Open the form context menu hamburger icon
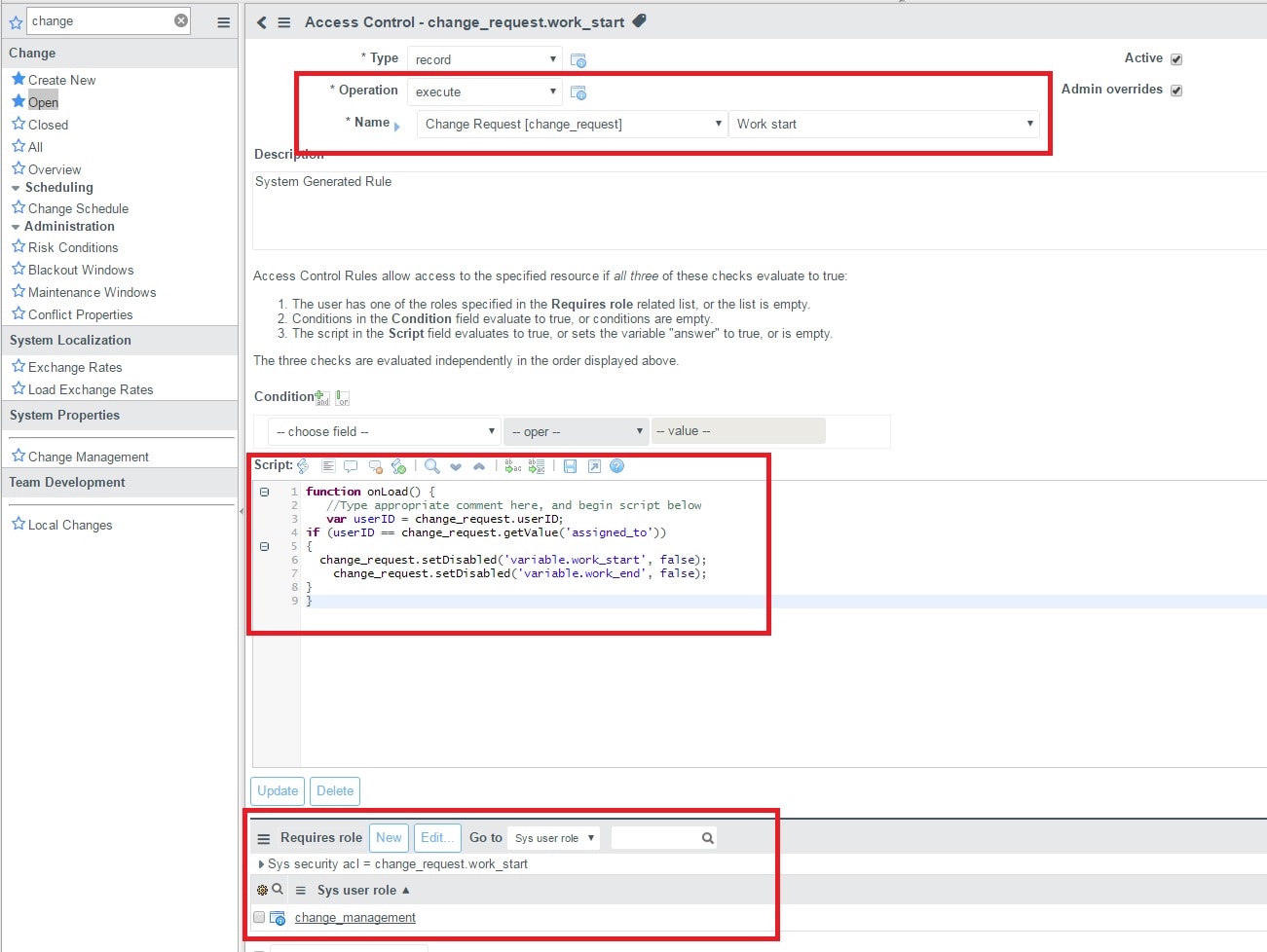The width and height of the screenshot is (1267, 952). [284, 21]
